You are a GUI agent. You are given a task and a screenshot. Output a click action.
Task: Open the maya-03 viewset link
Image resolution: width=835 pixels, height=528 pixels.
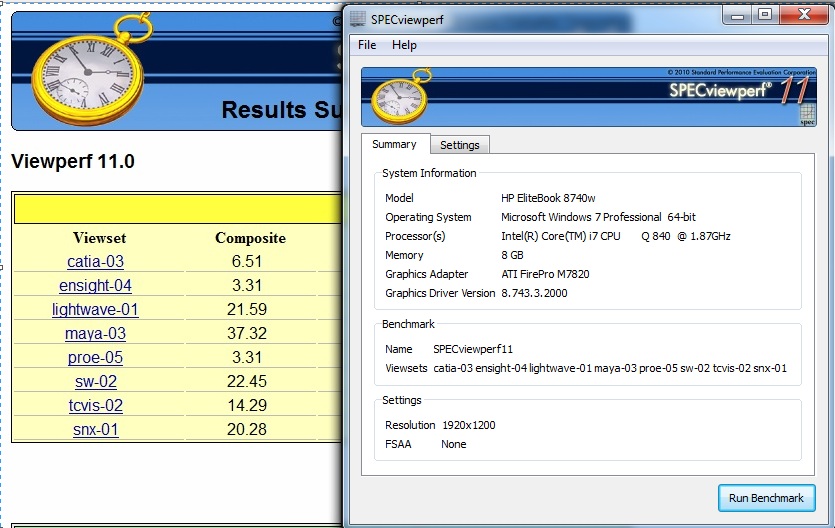pyautogui.click(x=95, y=333)
